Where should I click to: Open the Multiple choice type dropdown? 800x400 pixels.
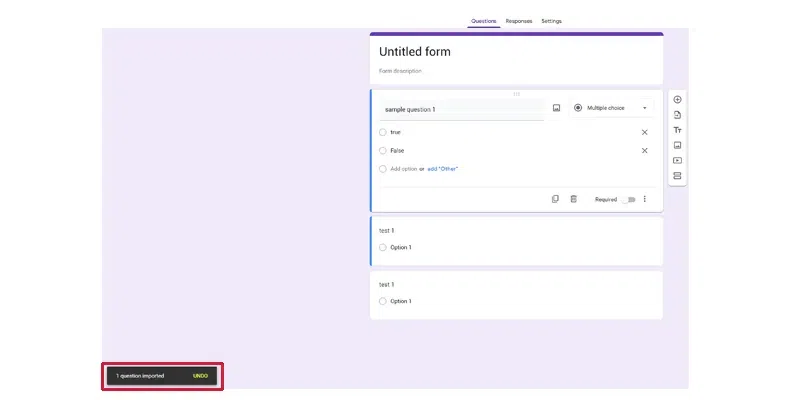point(611,108)
